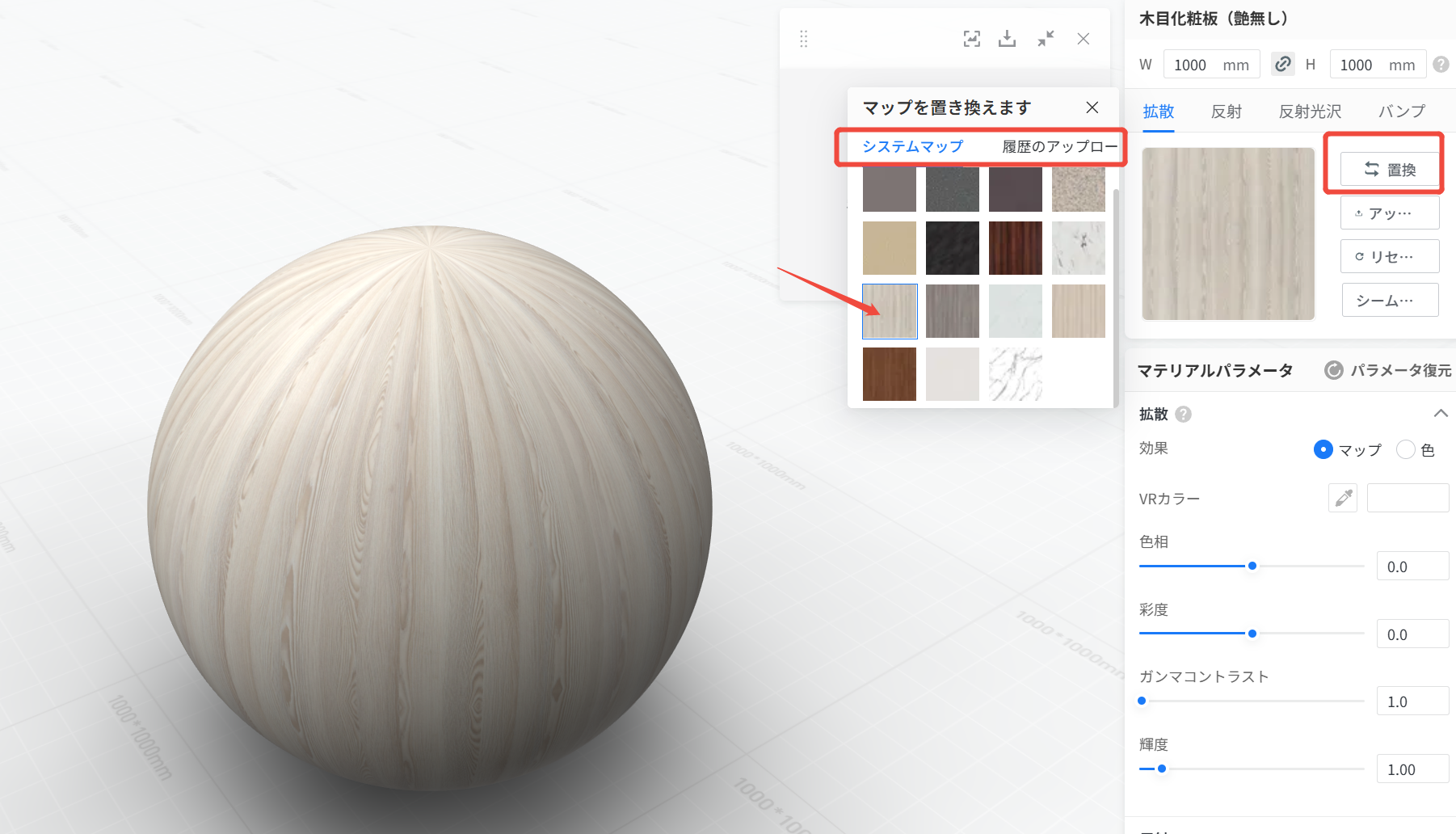
Task: Close the マップを置き換えます dialog
Action: tap(1092, 107)
